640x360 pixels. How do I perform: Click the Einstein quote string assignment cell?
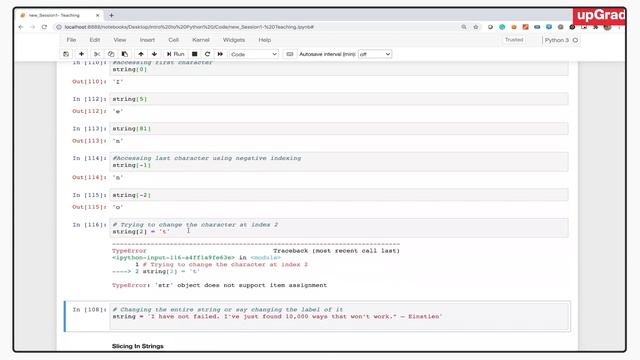tap(339, 316)
